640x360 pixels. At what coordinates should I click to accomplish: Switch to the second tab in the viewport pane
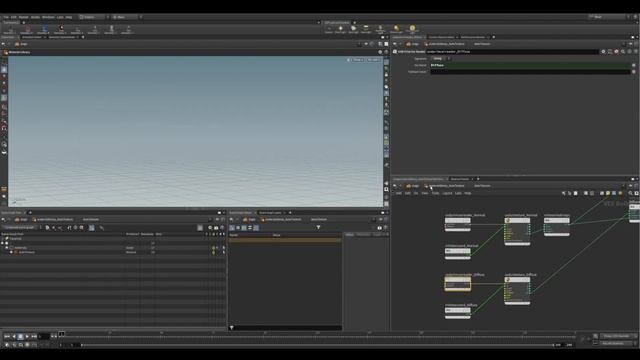[32, 37]
